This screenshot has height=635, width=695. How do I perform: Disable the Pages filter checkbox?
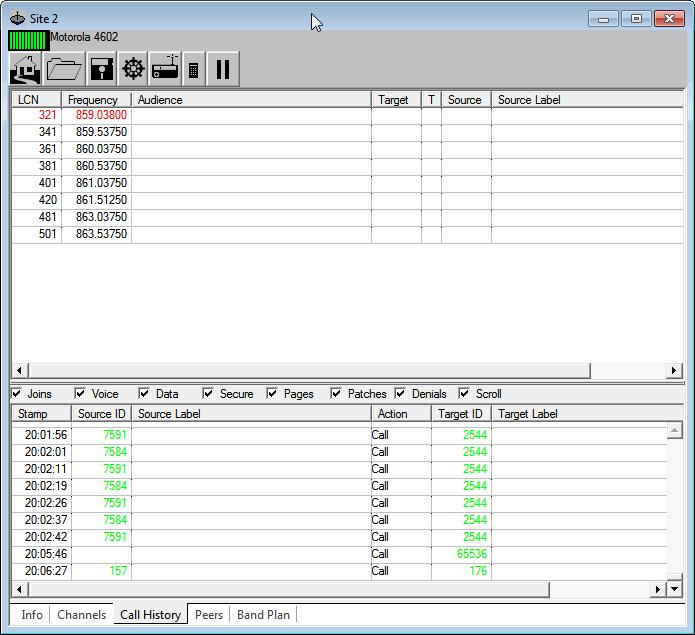[x=272, y=393]
